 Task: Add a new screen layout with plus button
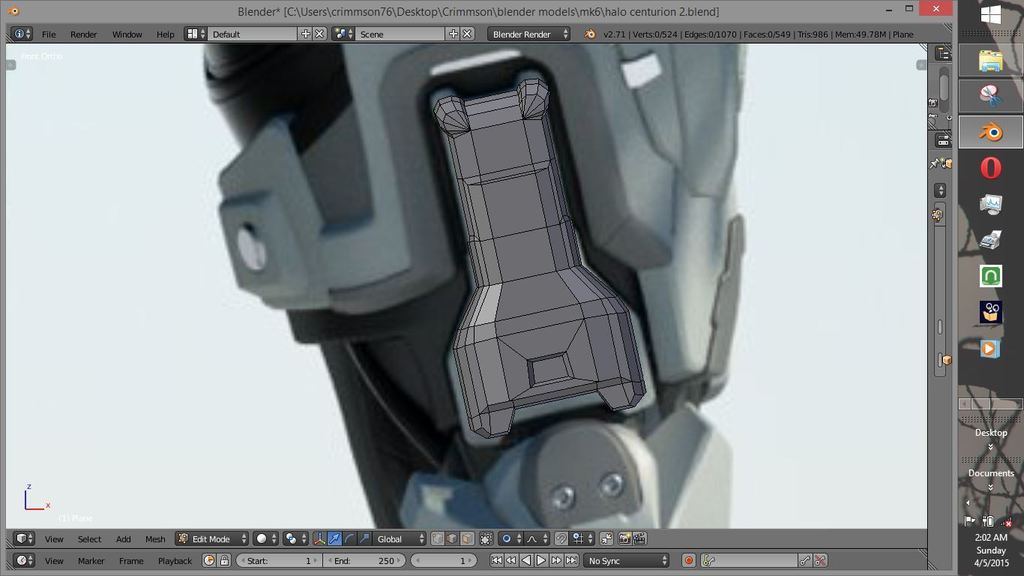pos(306,34)
